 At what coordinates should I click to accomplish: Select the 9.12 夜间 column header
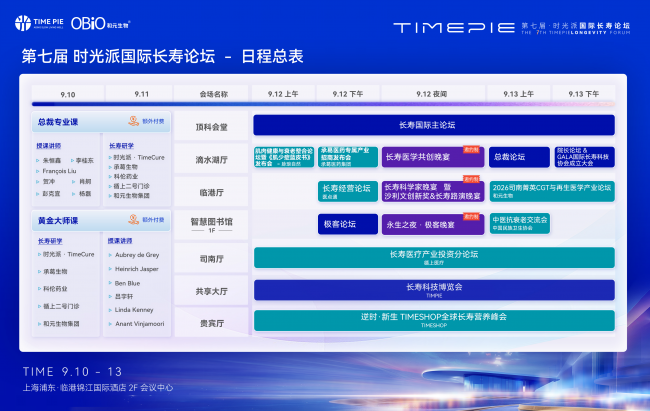(x=432, y=94)
